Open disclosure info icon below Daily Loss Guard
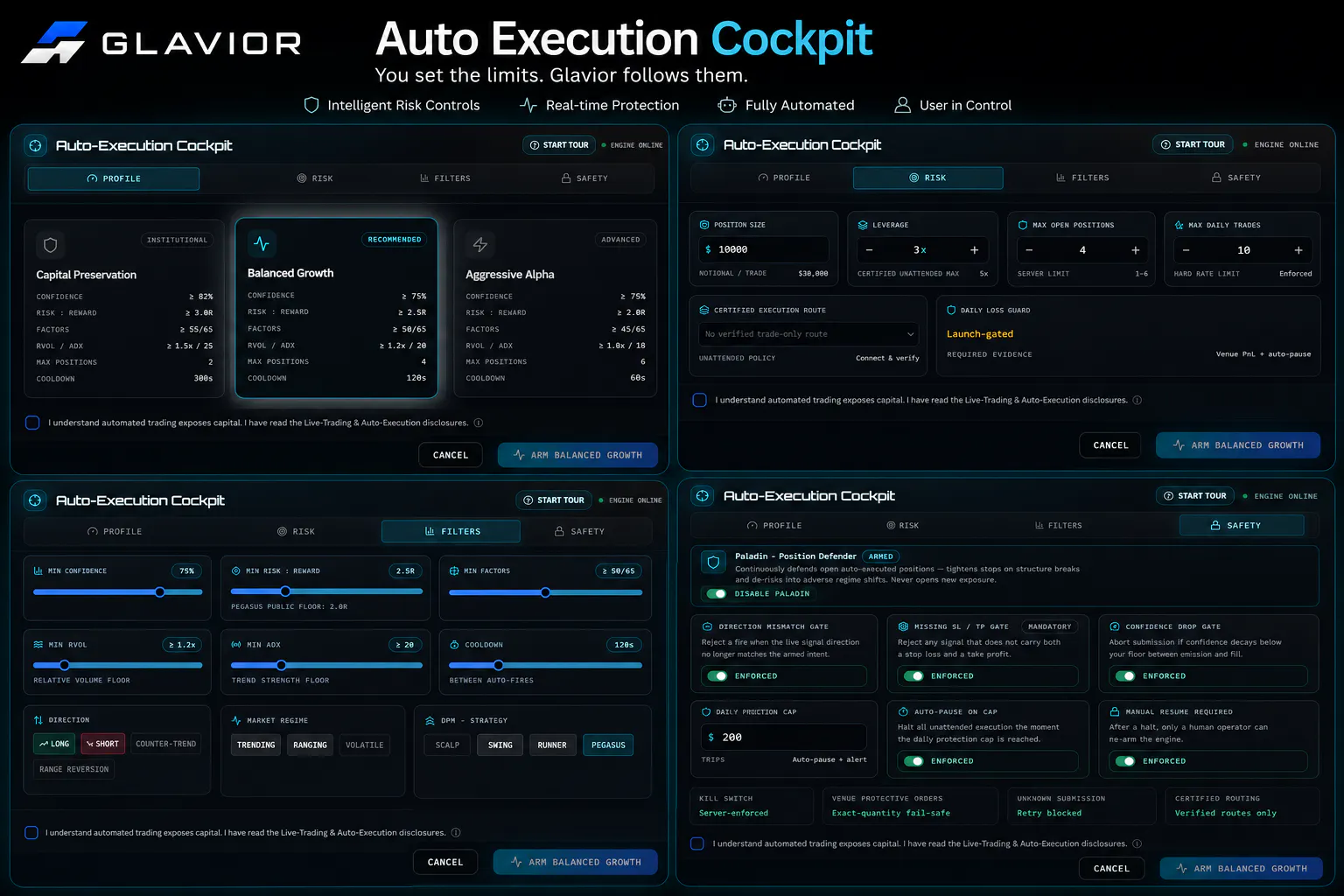1344x896 pixels. click(x=1137, y=400)
